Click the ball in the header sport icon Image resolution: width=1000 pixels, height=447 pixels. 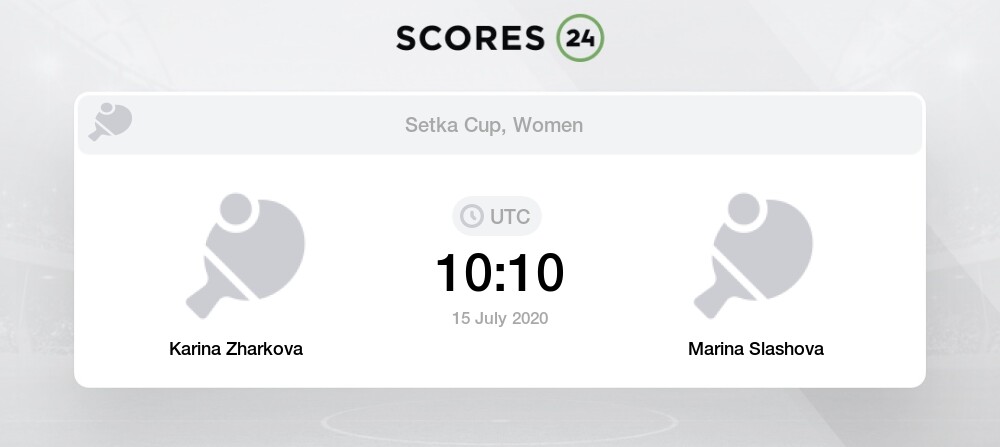point(107,108)
